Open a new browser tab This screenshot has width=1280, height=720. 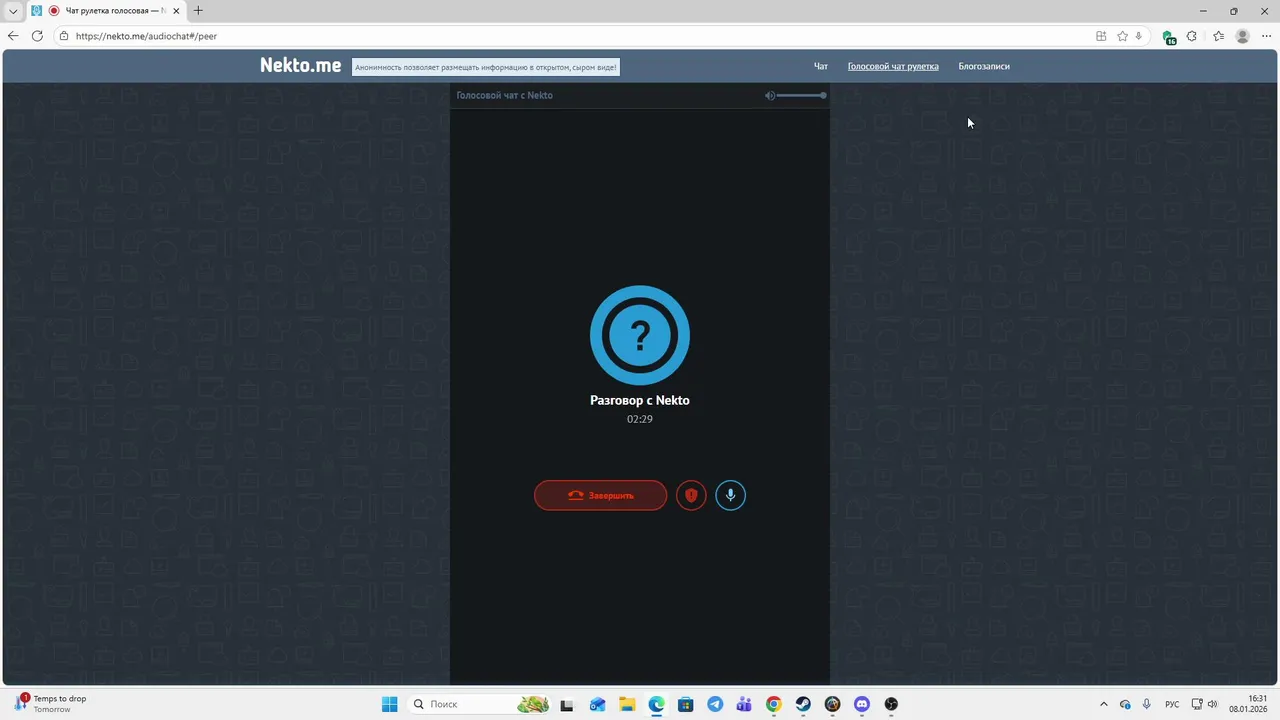[x=198, y=11]
